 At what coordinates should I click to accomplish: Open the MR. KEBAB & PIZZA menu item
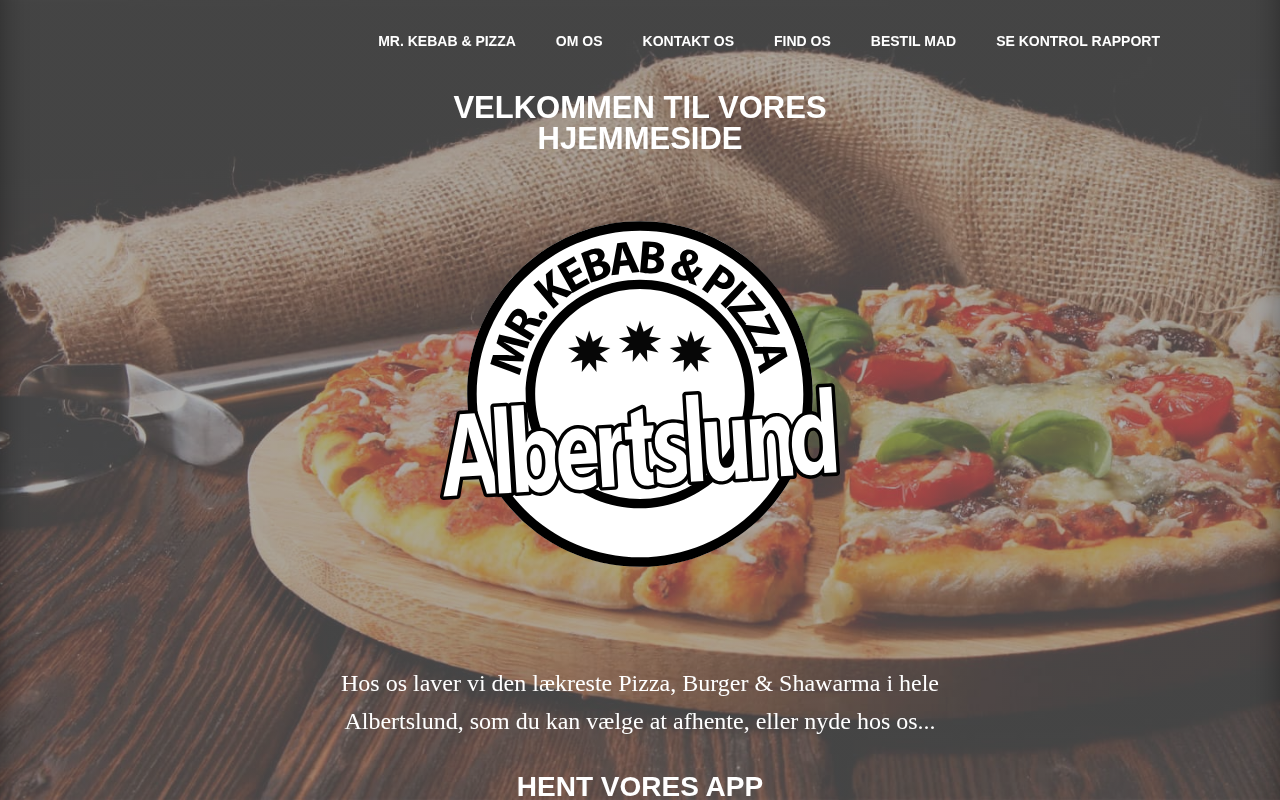coord(447,41)
